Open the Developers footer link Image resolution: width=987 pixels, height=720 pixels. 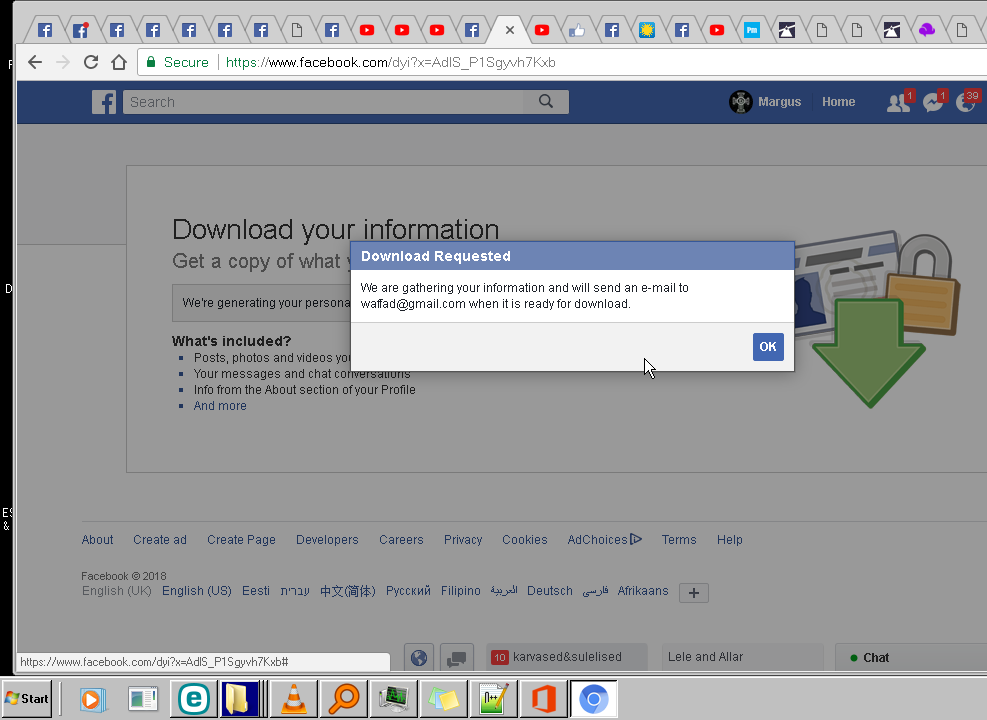pos(327,540)
